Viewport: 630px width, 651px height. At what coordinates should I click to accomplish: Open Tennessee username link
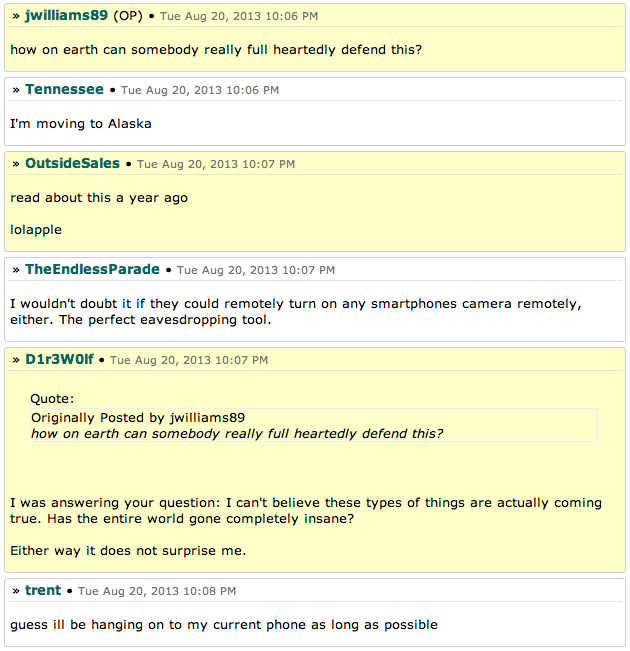pos(64,90)
